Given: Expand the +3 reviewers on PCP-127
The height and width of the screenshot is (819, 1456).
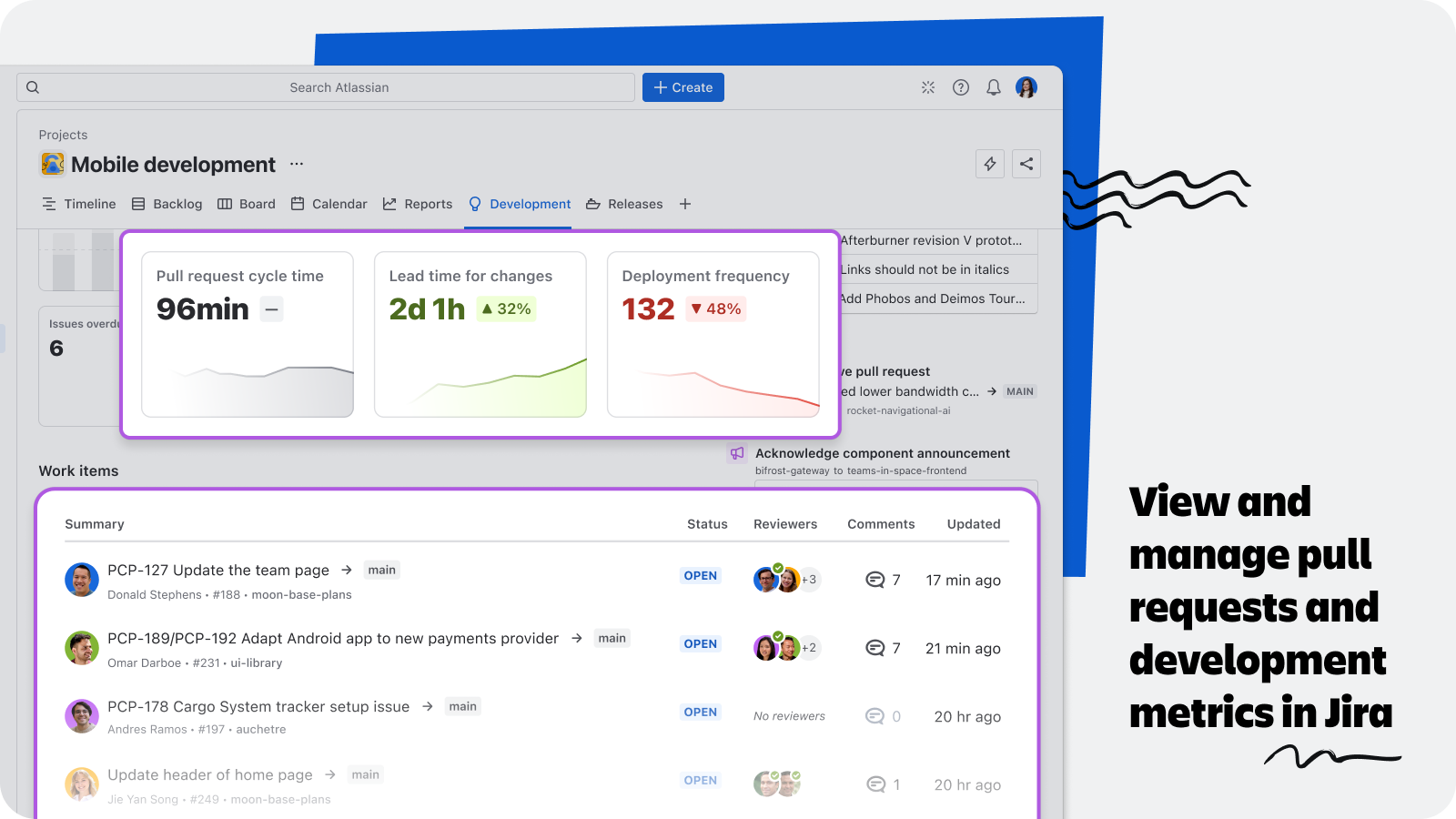Looking at the screenshot, I should [809, 580].
